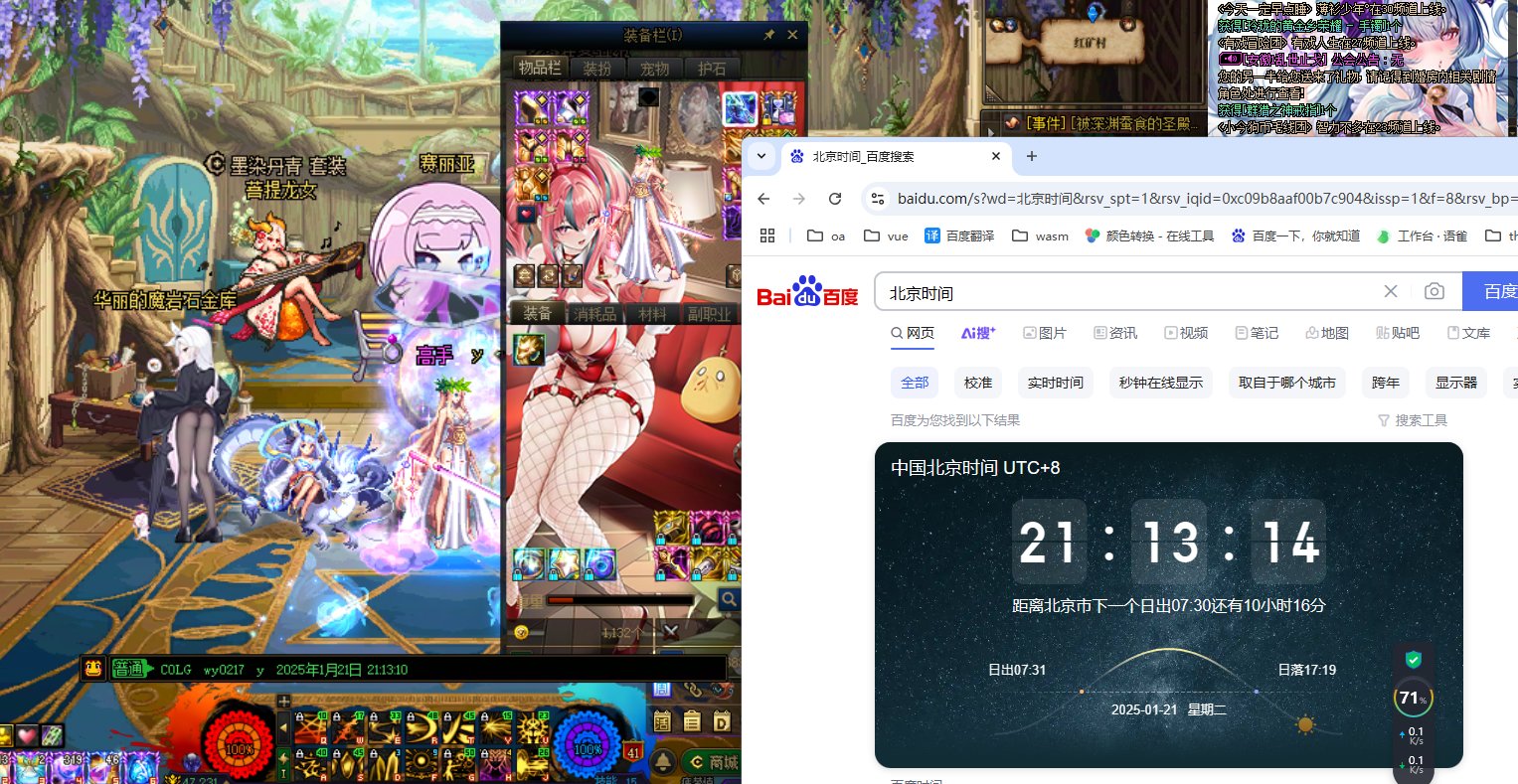Open the vue bookmark folder
The height and width of the screenshot is (784, 1518).
point(886,235)
